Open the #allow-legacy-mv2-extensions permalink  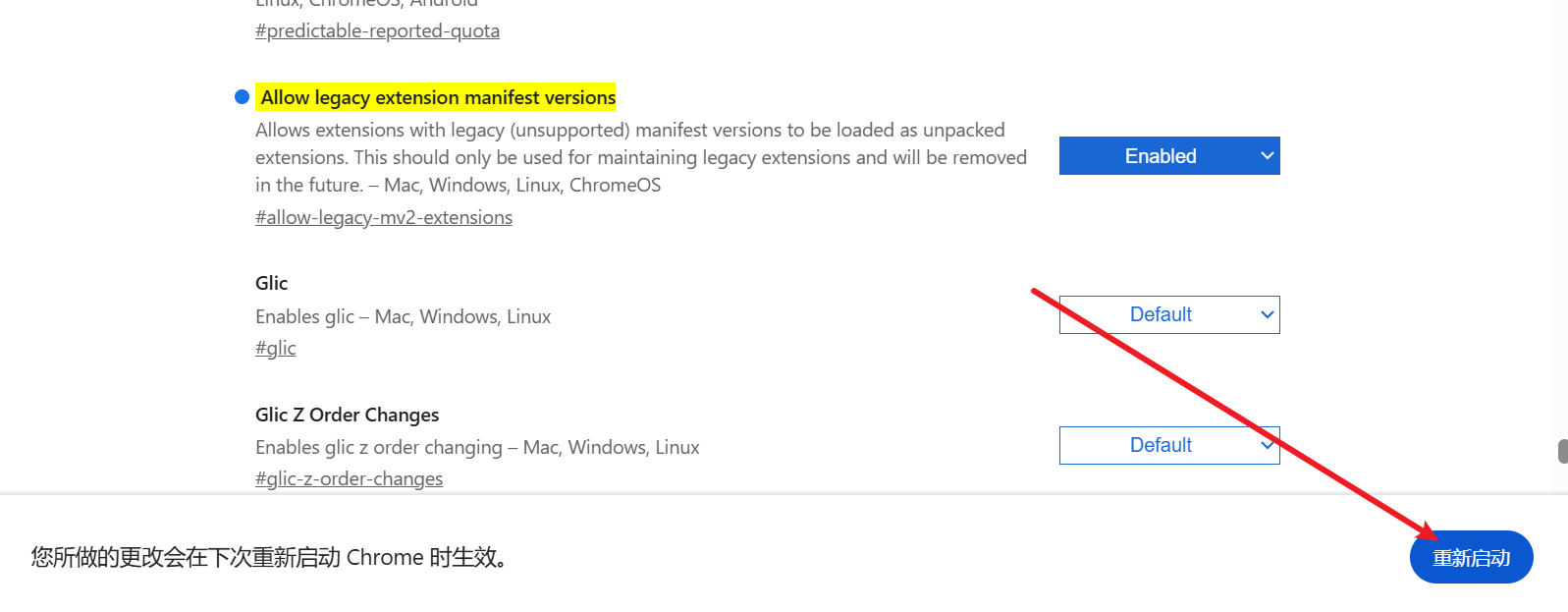tap(384, 216)
